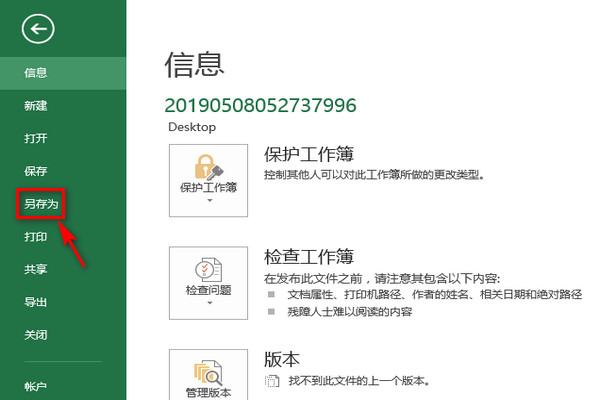Screen dimensions: 600x400
Task: Click the back arrow circle icon
Action: click(38, 29)
